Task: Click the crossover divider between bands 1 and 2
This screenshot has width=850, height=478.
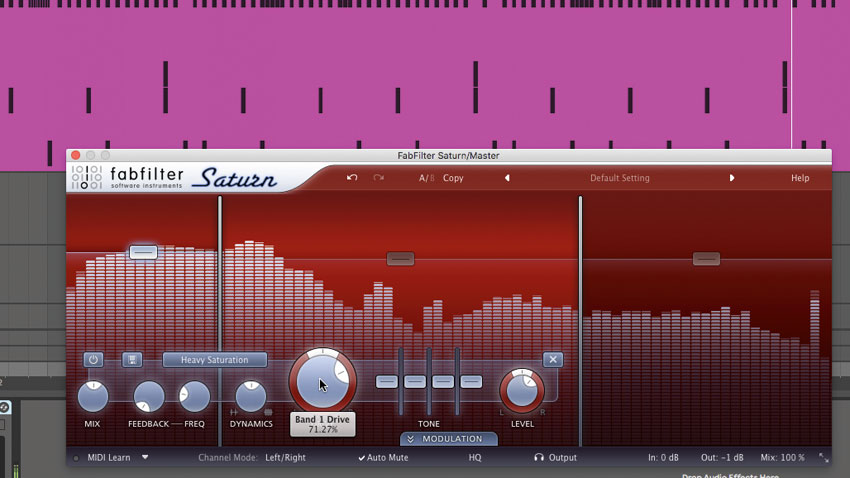Action: [220, 321]
